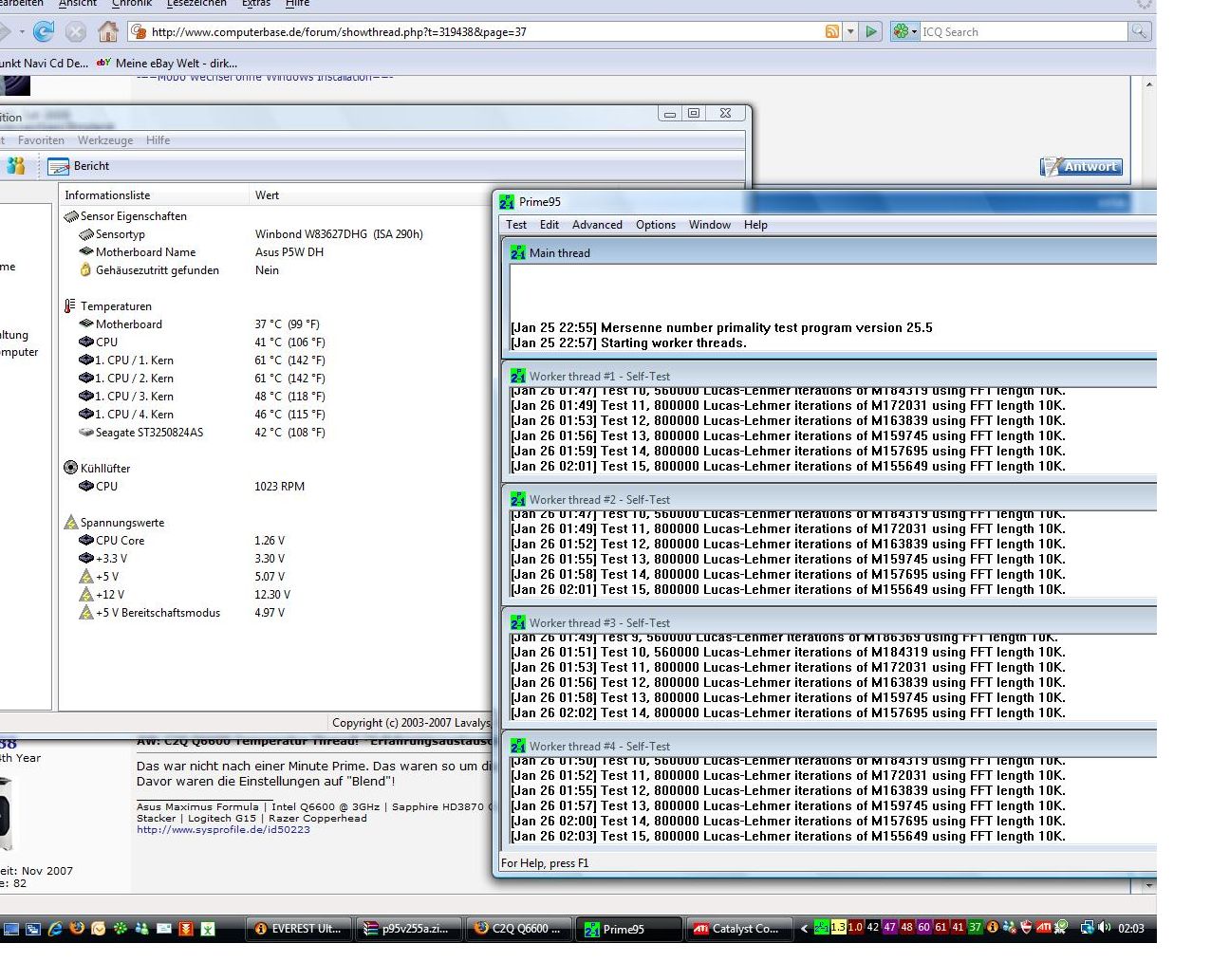Open the Hilfe menu in EVEREST
The height and width of the screenshot is (980, 1211).
point(158,140)
